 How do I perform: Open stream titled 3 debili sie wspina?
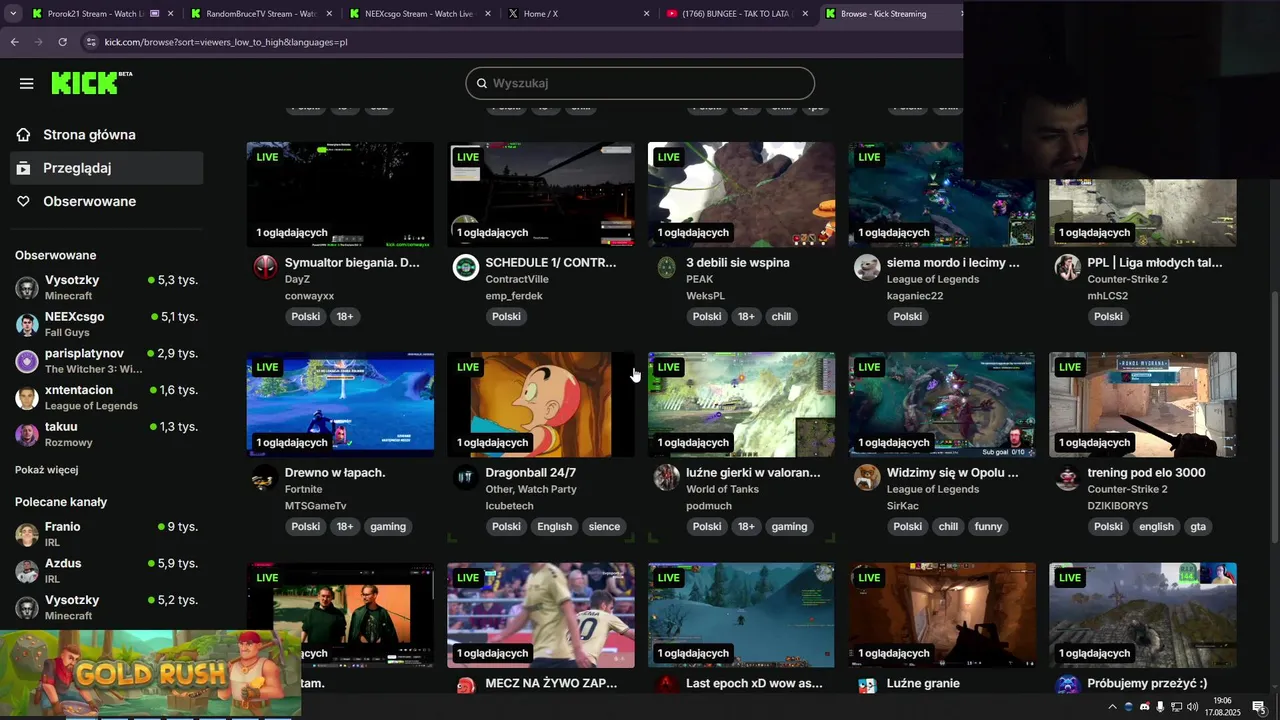738,263
